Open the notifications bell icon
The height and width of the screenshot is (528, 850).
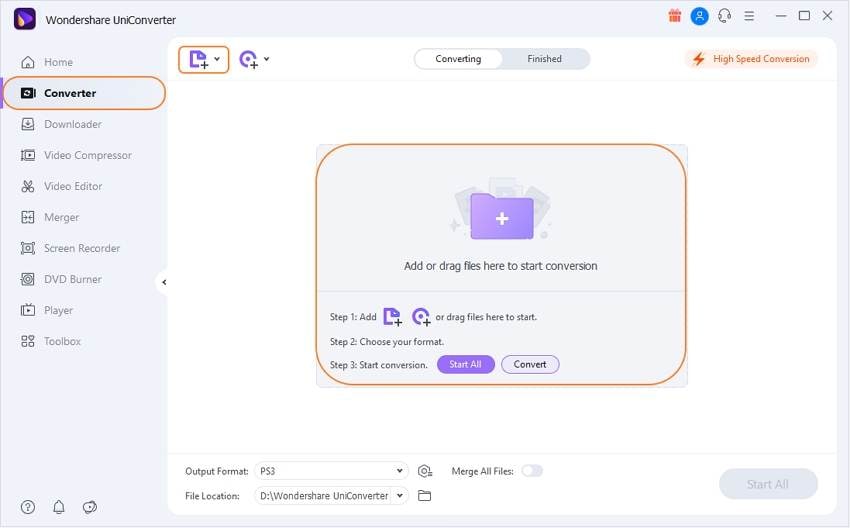click(x=59, y=507)
